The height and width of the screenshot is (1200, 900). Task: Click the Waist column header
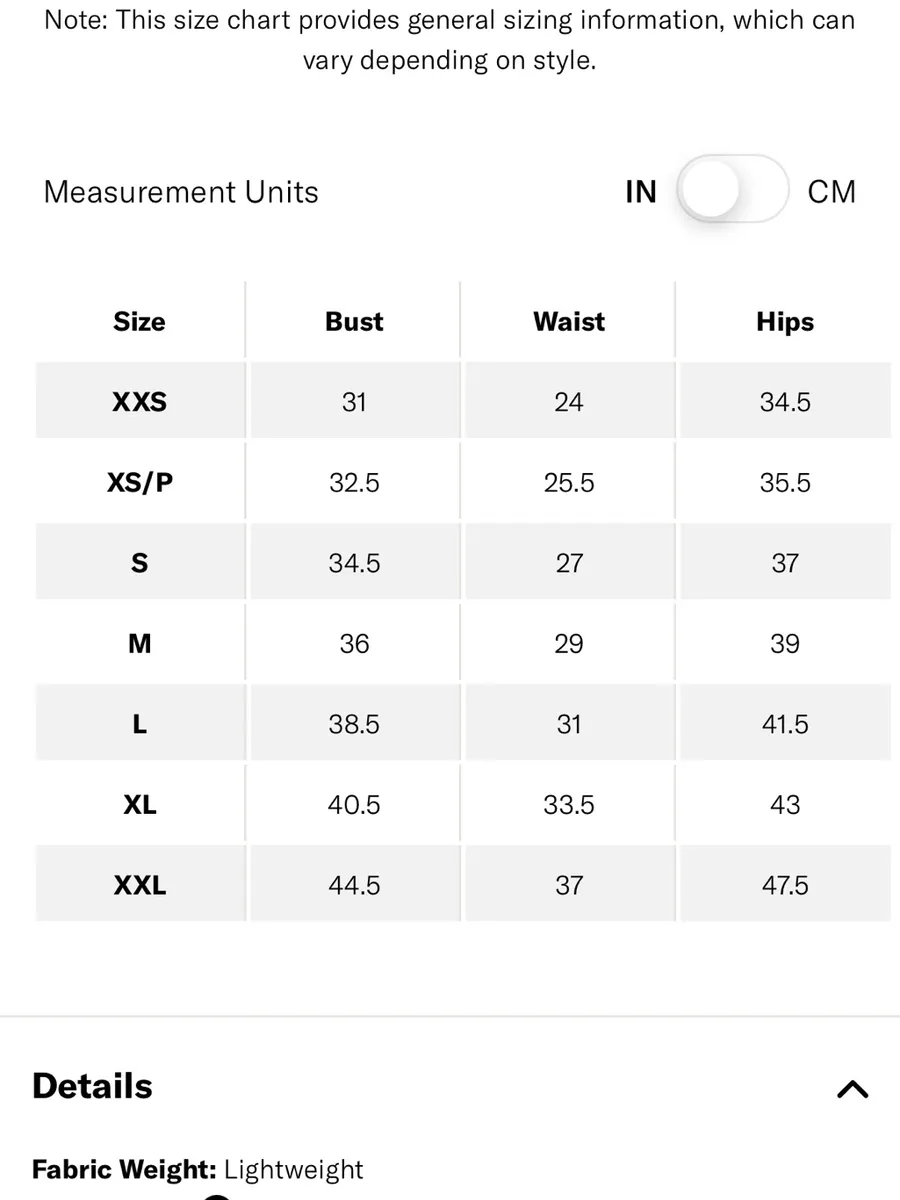(569, 321)
